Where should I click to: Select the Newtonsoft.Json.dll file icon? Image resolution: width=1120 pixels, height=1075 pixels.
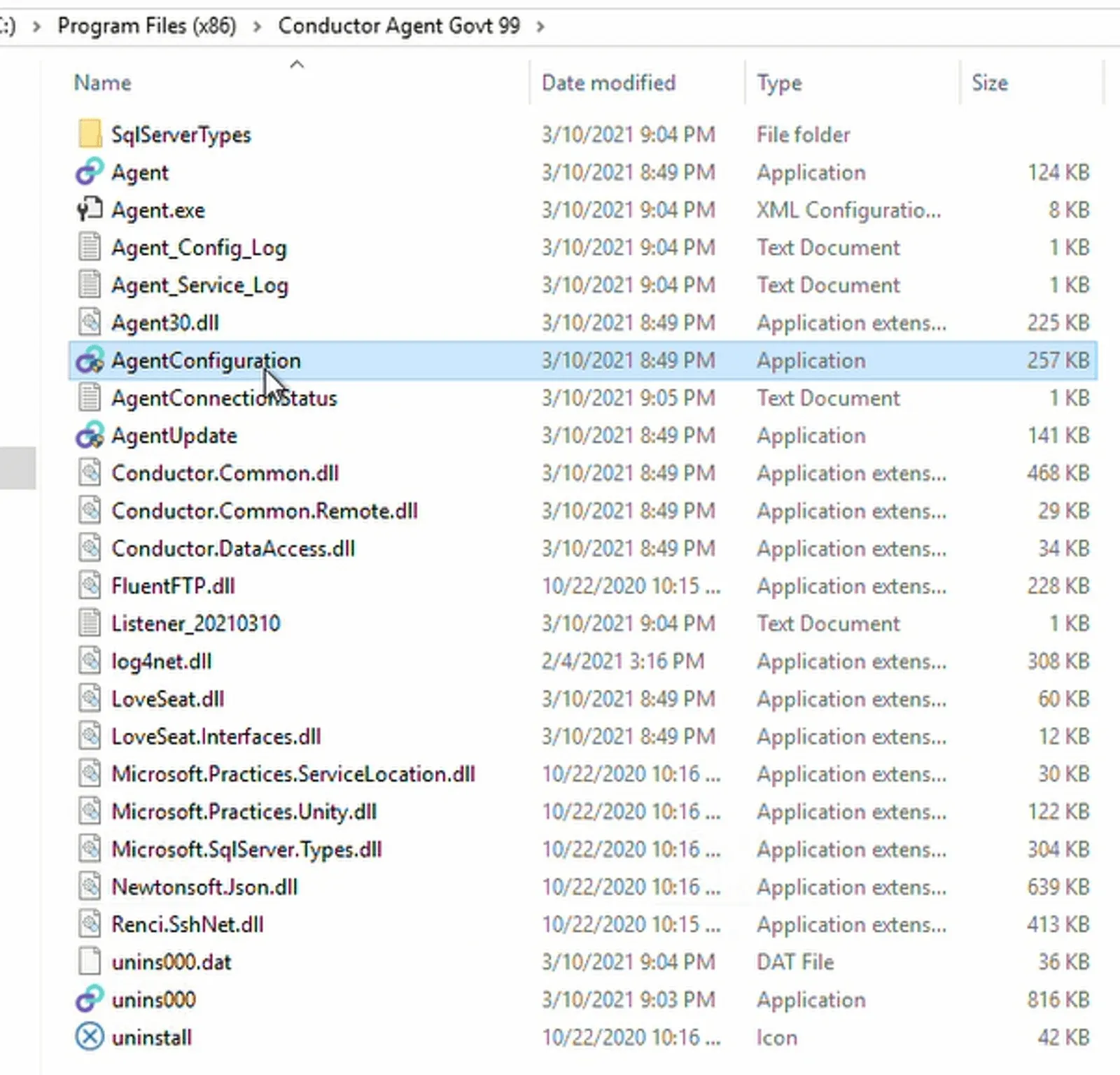point(90,886)
